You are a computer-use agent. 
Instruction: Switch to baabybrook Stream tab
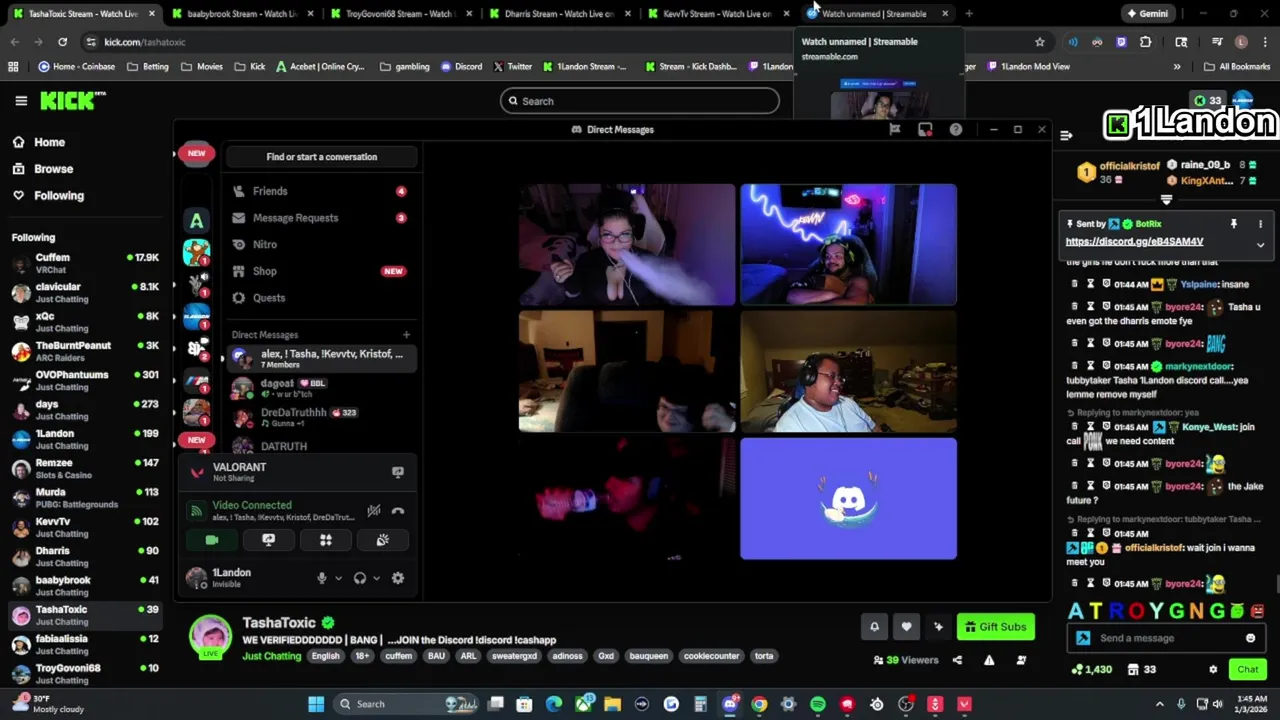240,14
